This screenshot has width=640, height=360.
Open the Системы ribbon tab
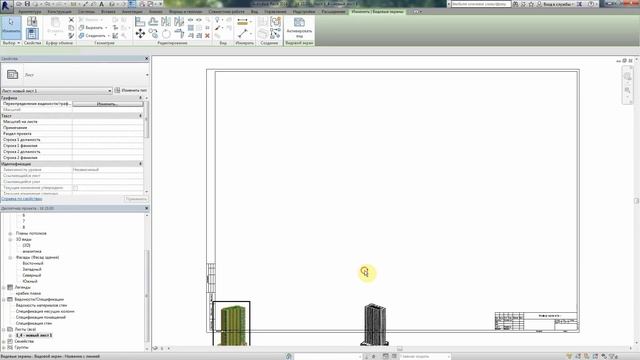[86, 12]
